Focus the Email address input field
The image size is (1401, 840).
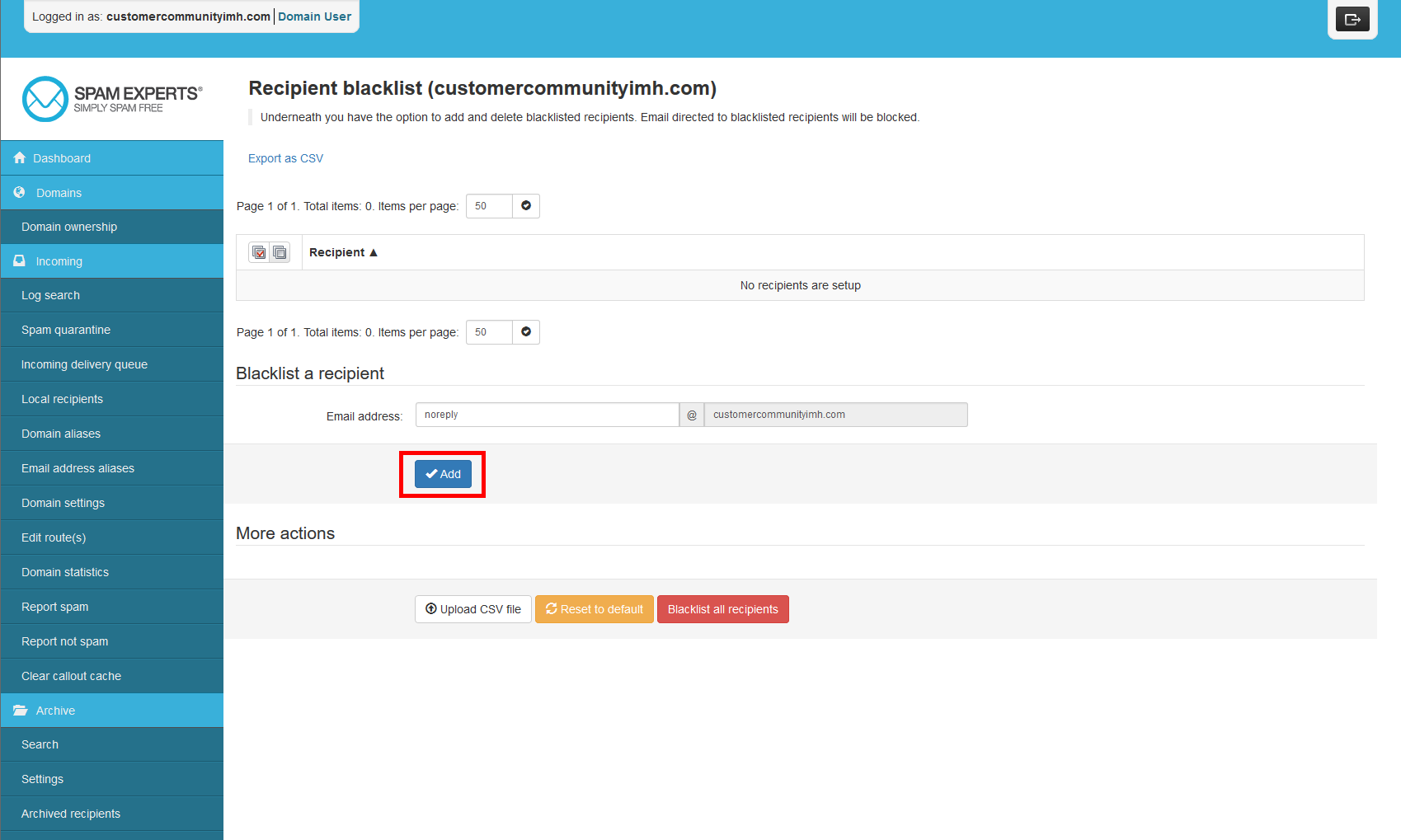click(548, 415)
